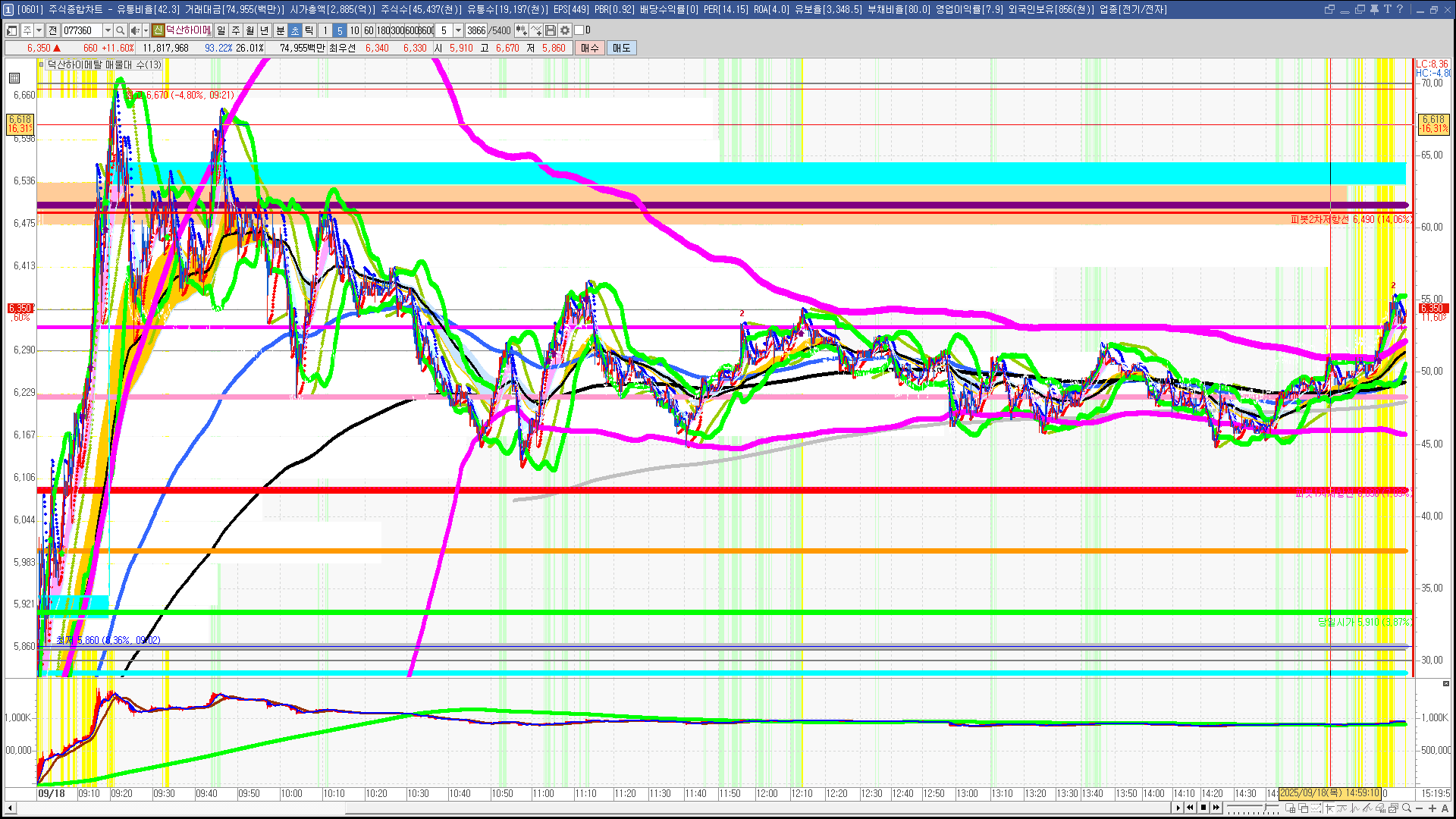The height and width of the screenshot is (819, 1456).
Task: Click the plus zoom-in icon at bottom
Action: (1432, 808)
